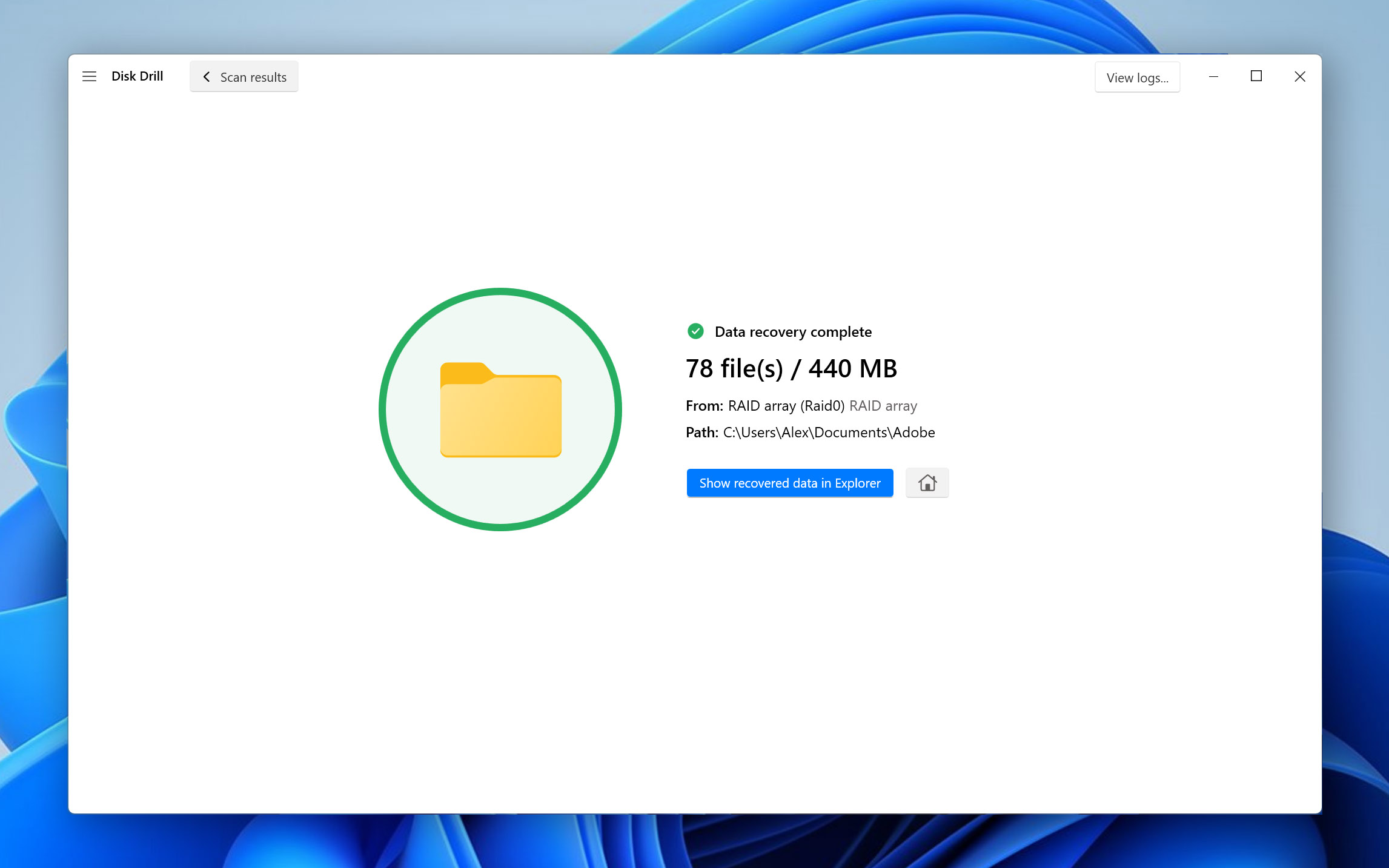1389x868 pixels.
Task: Go back to Scan results
Action: pos(253,77)
